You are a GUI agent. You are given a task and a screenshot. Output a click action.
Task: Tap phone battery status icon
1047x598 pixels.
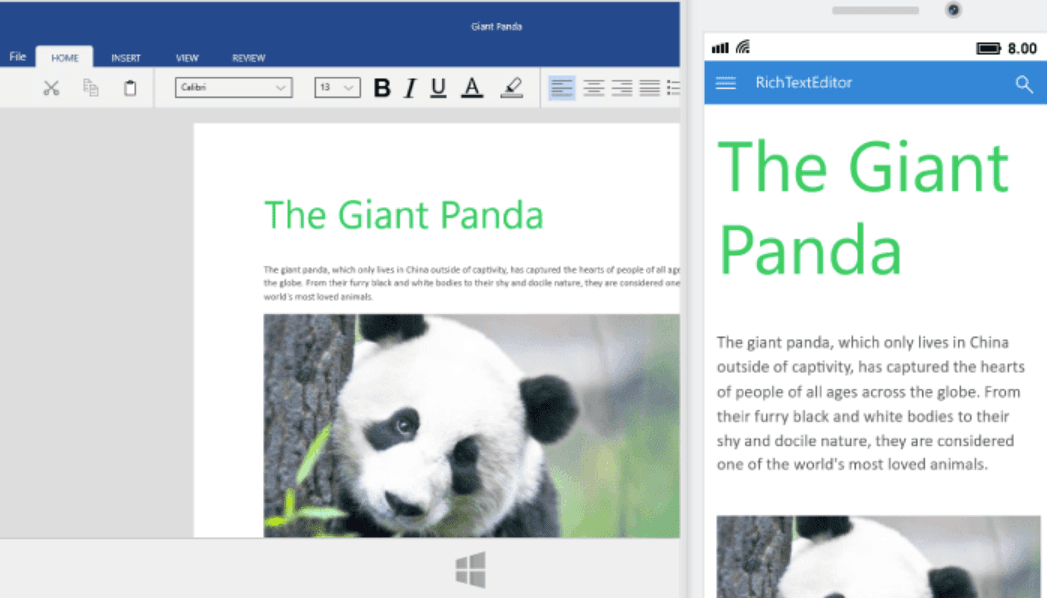[988, 48]
